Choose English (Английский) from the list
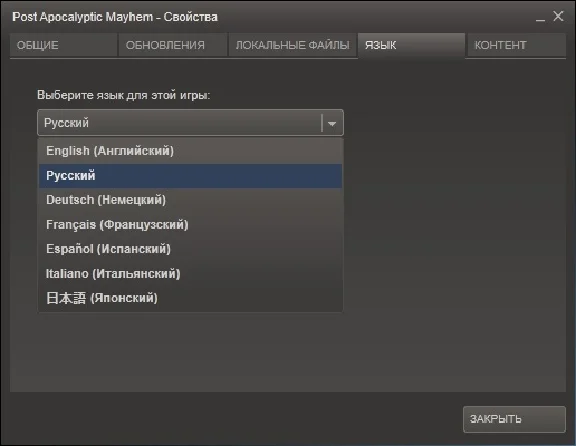 click(x=190, y=151)
